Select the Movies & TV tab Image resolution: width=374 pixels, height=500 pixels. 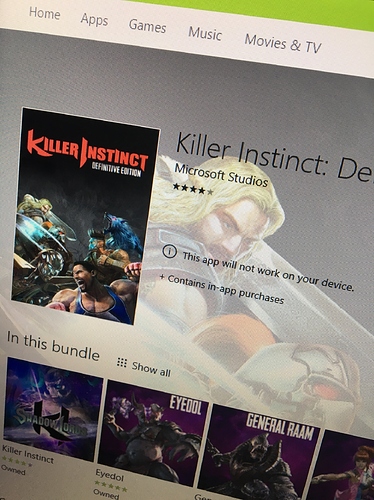tap(283, 44)
